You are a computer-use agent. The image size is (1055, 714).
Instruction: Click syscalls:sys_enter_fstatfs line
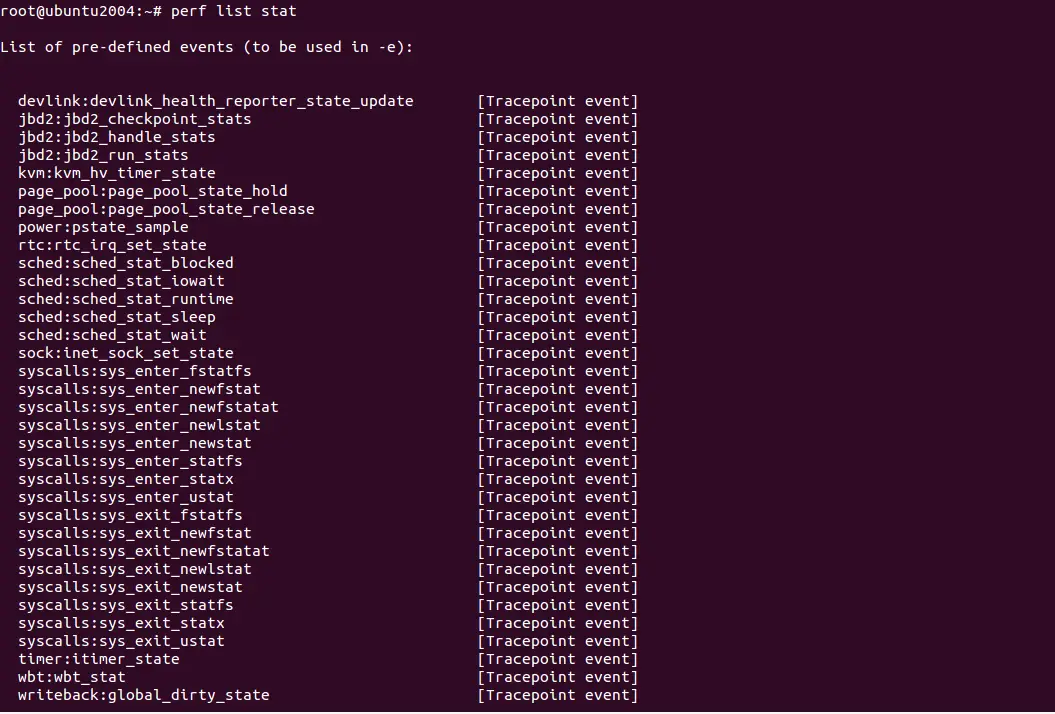click(135, 371)
